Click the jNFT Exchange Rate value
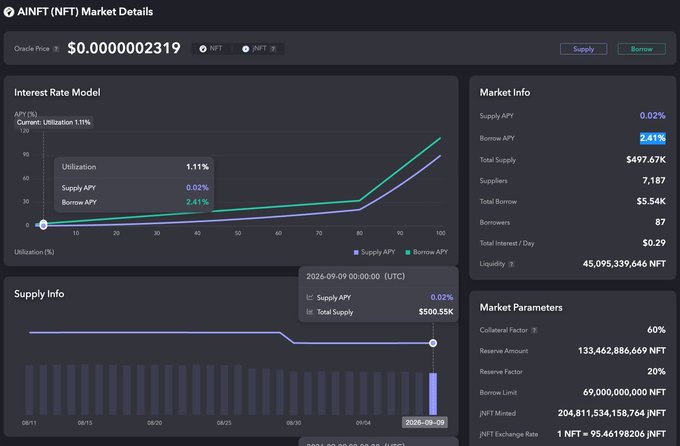This screenshot has width=680, height=446. [x=611, y=434]
